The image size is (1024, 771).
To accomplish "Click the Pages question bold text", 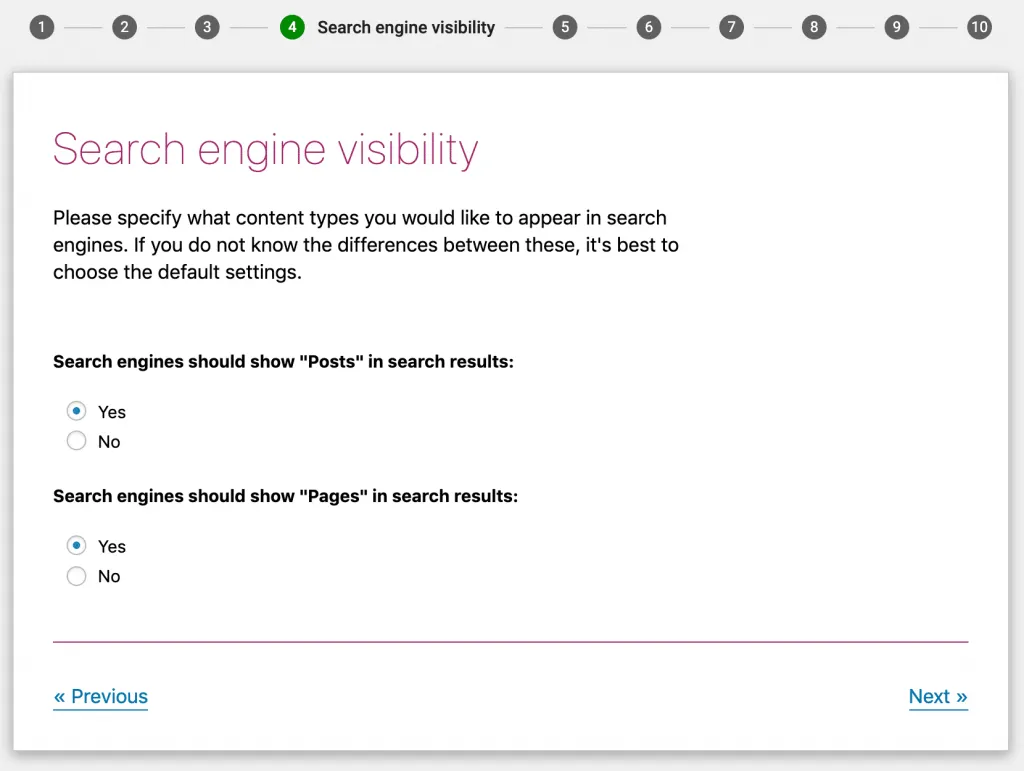I will pos(285,496).
